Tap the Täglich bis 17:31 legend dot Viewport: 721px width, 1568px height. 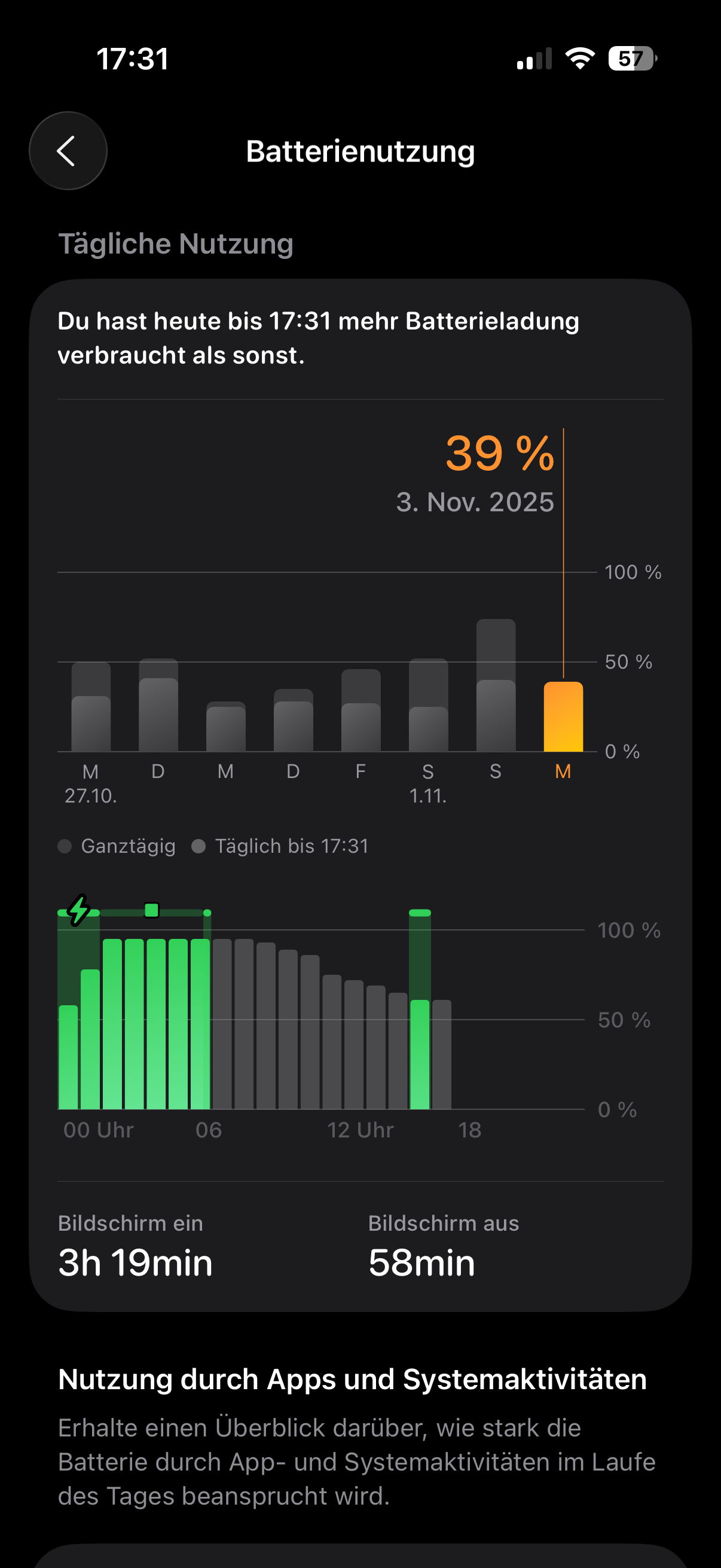point(198,846)
